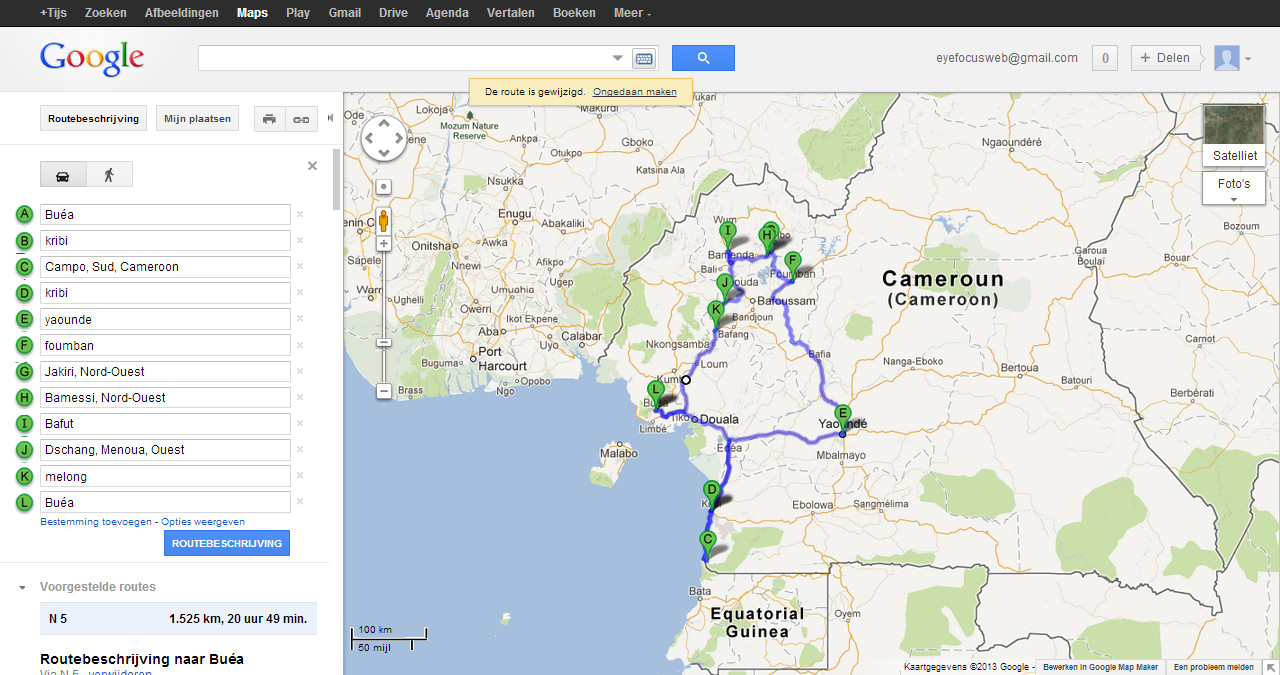Click the show-my-location button below pan control
The width and height of the screenshot is (1280, 675).
tap(383, 187)
